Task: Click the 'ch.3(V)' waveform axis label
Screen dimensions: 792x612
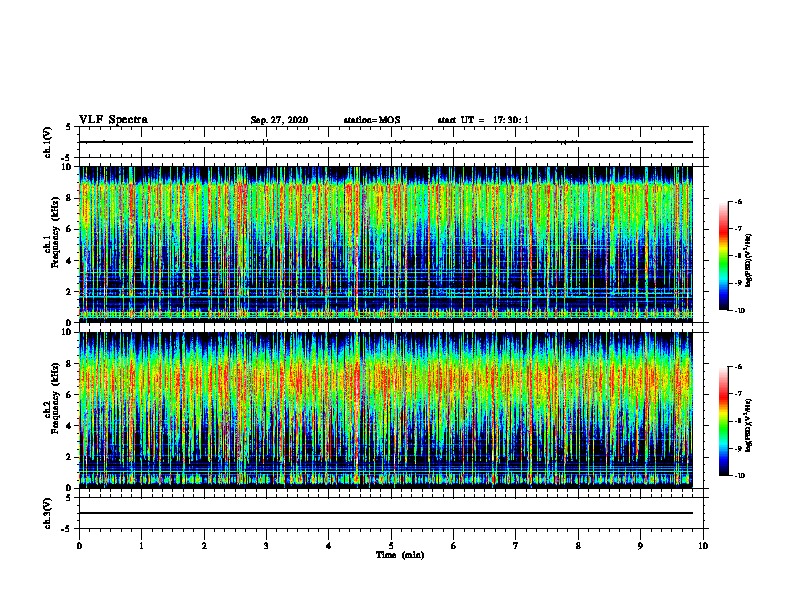Action: pos(48,513)
